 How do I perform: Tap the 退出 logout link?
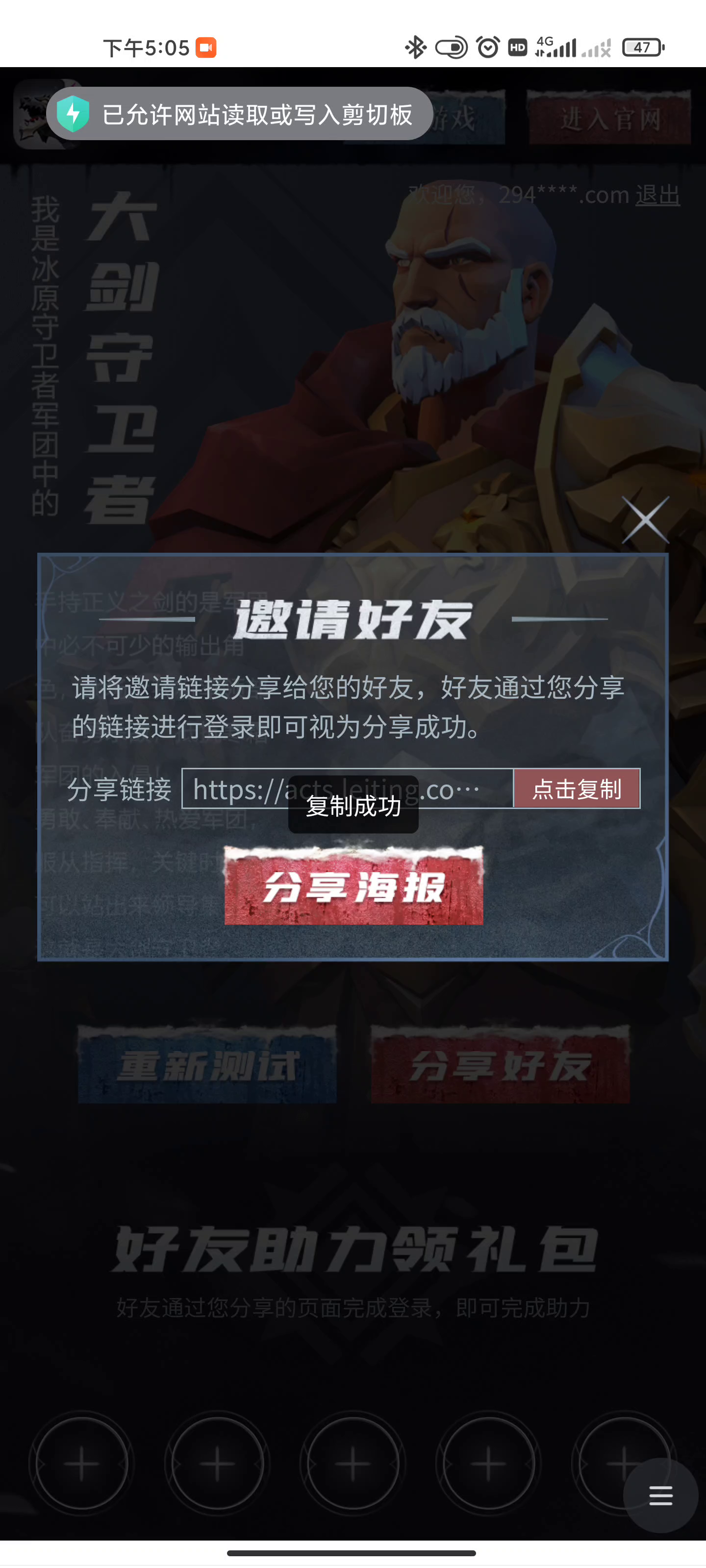click(x=657, y=195)
